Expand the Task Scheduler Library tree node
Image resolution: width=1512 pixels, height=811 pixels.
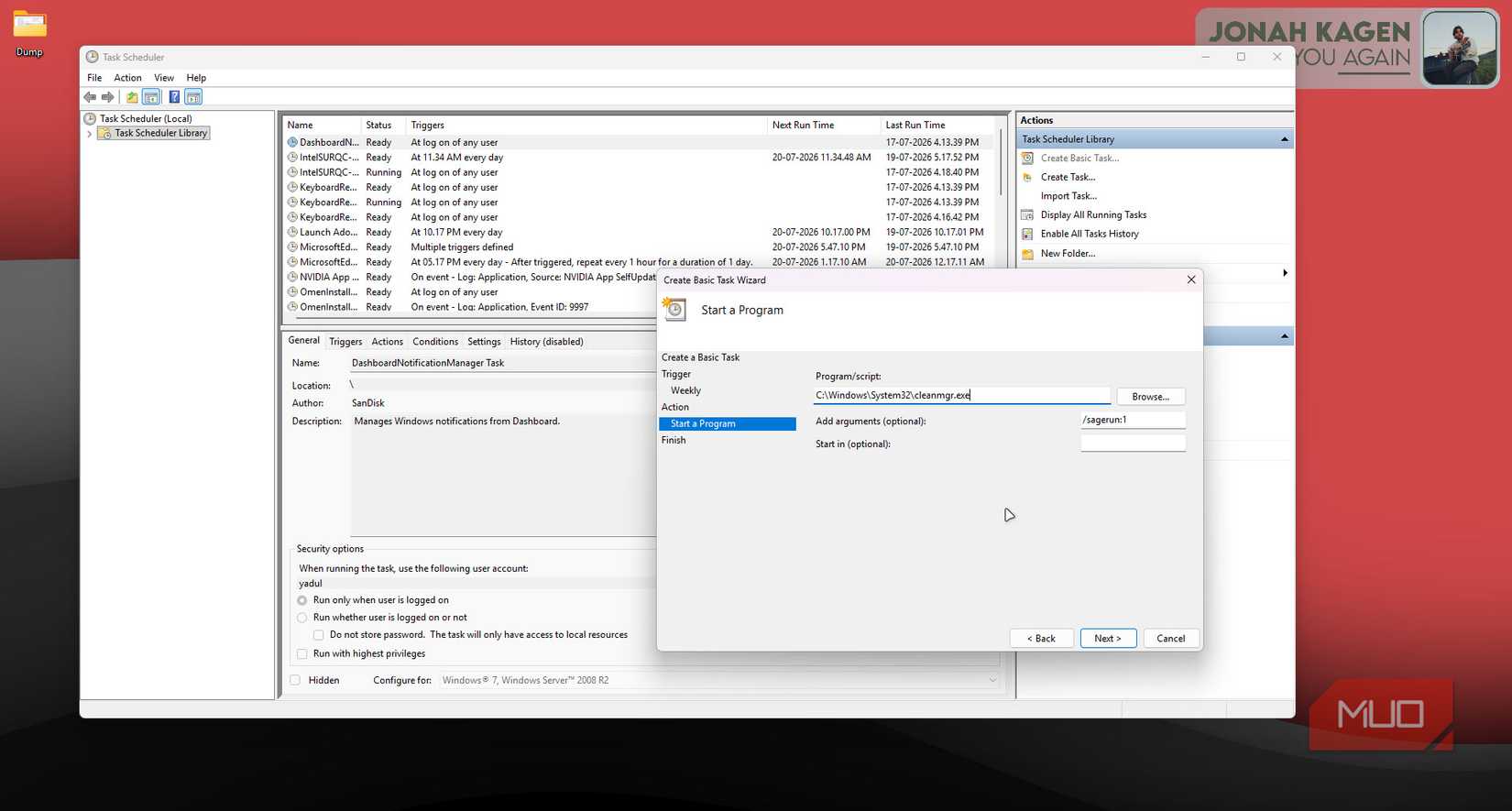(89, 134)
